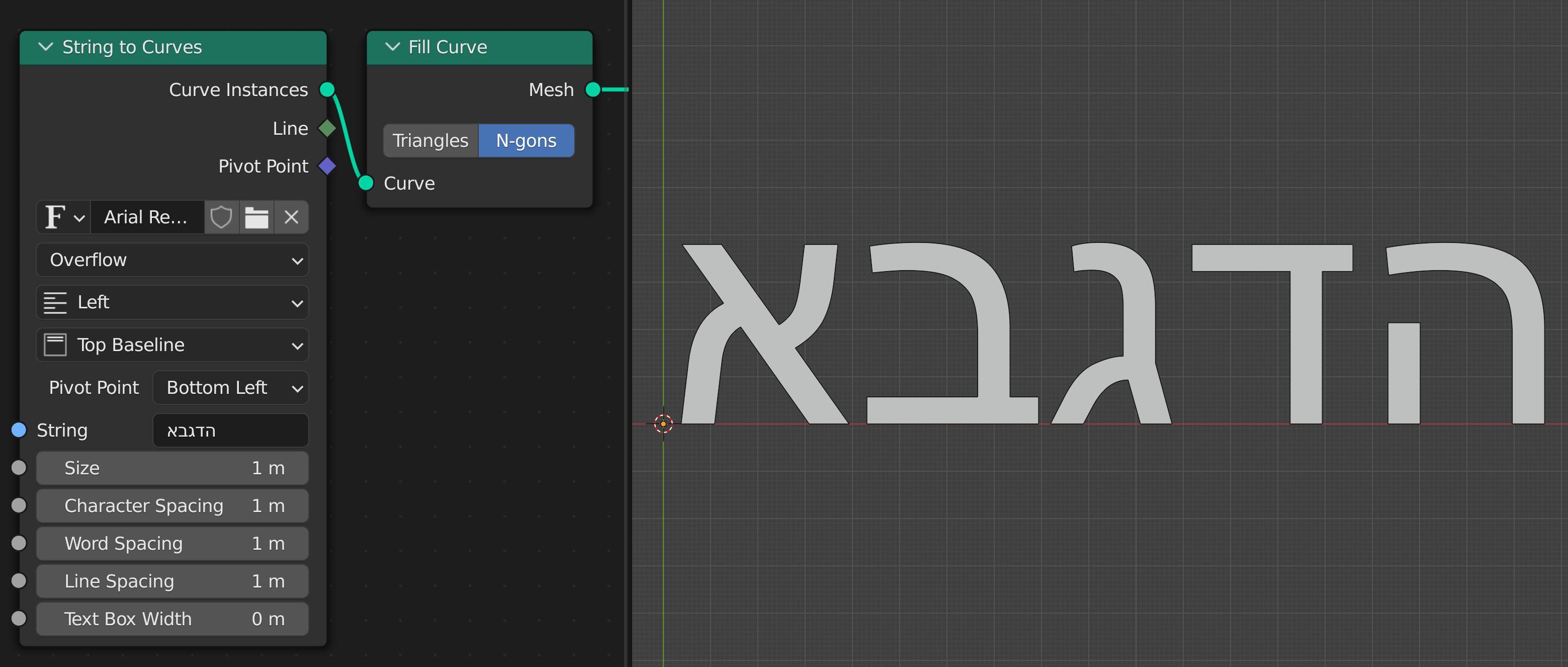Click the Word Spacing input socket
Viewport: 1568px width, 667px height.
tap(19, 543)
